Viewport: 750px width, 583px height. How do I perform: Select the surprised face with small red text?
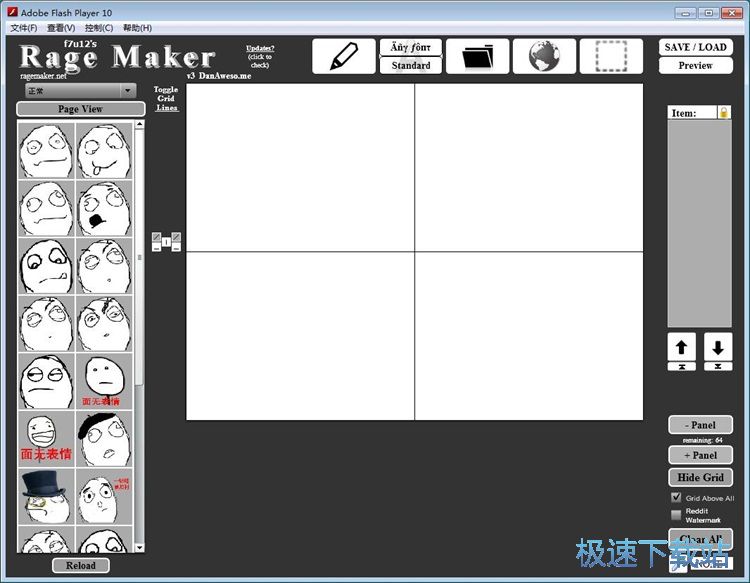point(104,496)
